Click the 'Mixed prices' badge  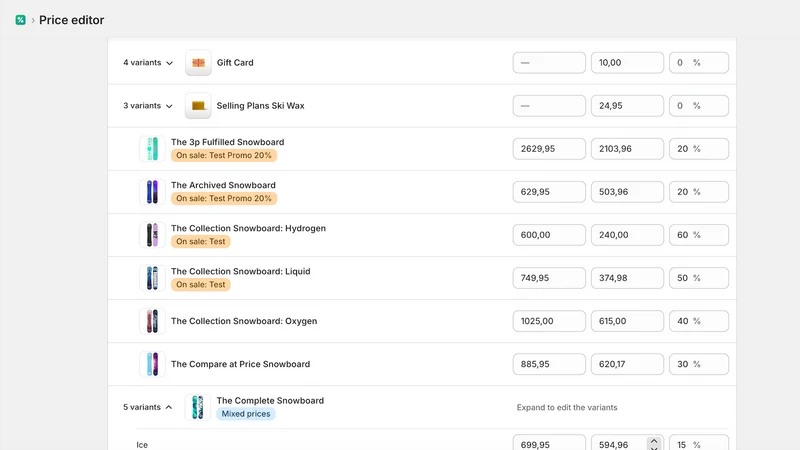point(246,414)
